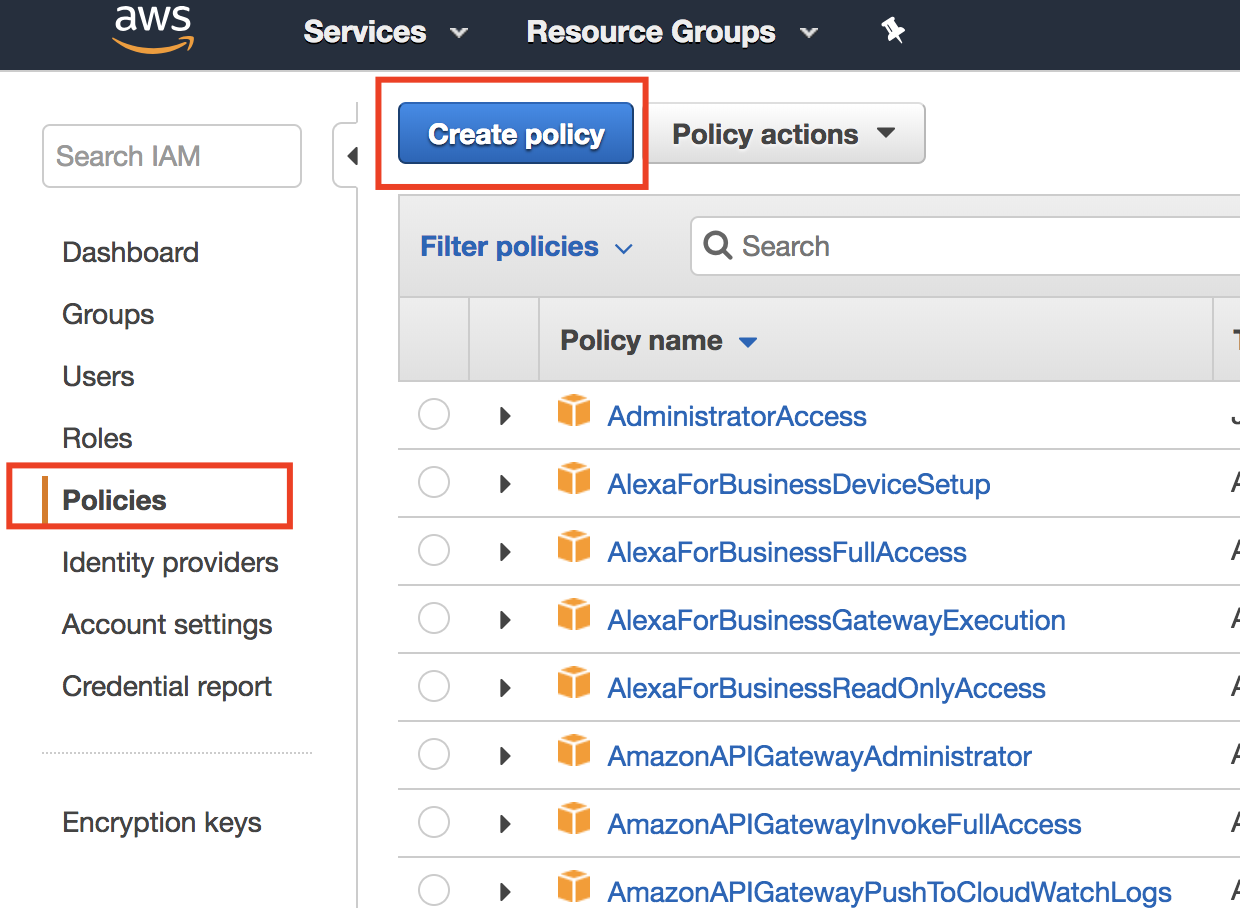Click the policy icon next to AlexaForBusinessFullAccess
Viewport: 1240px width, 908px height.
[x=574, y=548]
